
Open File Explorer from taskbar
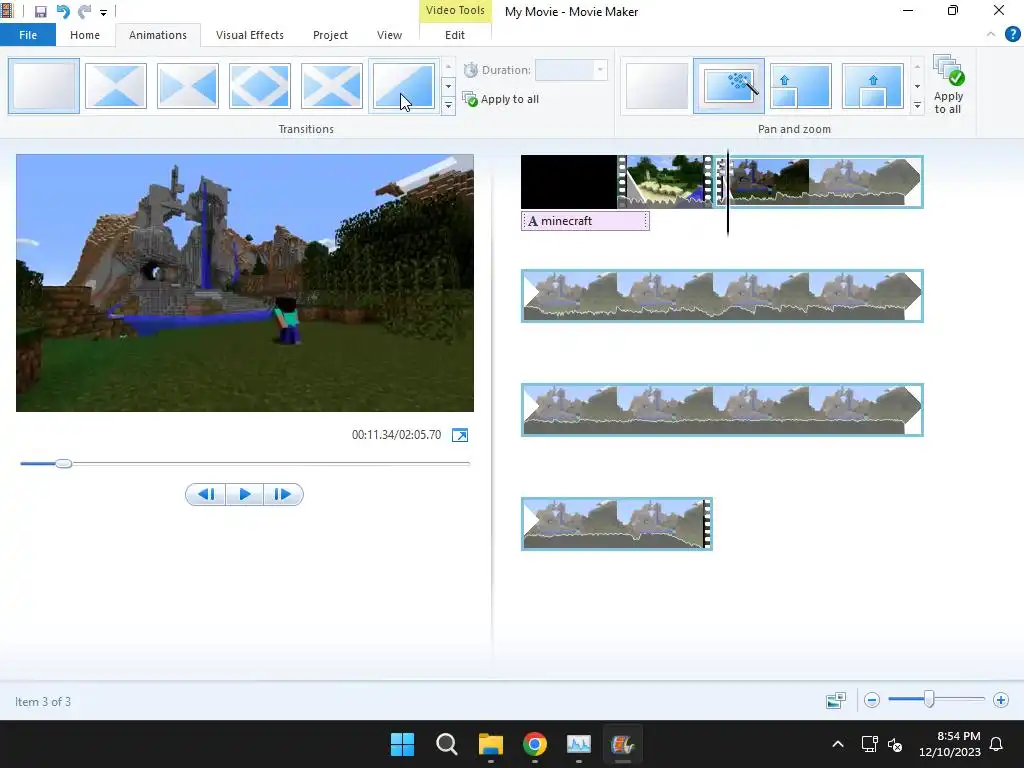click(x=490, y=744)
